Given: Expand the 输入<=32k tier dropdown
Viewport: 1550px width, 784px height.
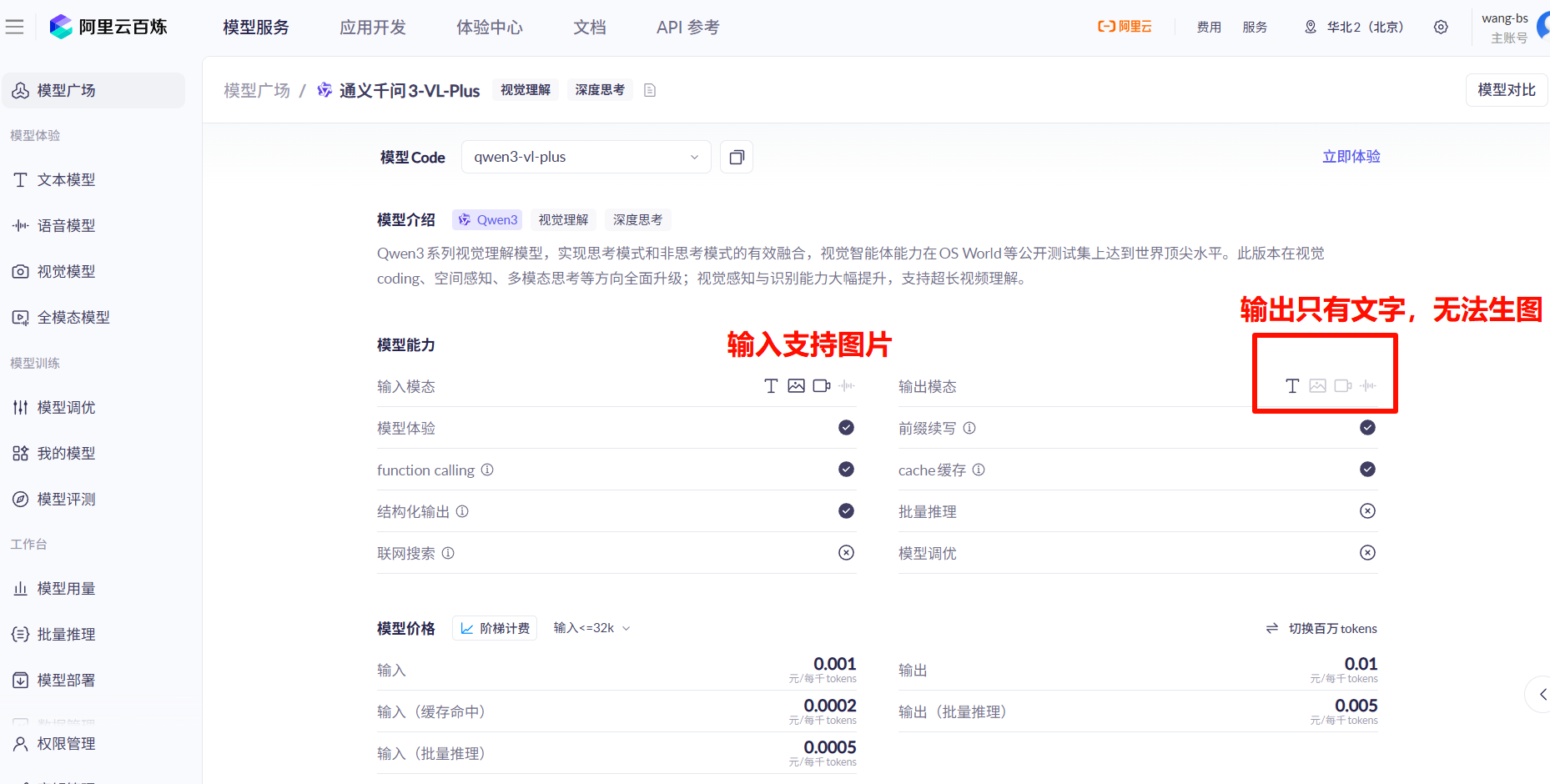Looking at the screenshot, I should [591, 629].
